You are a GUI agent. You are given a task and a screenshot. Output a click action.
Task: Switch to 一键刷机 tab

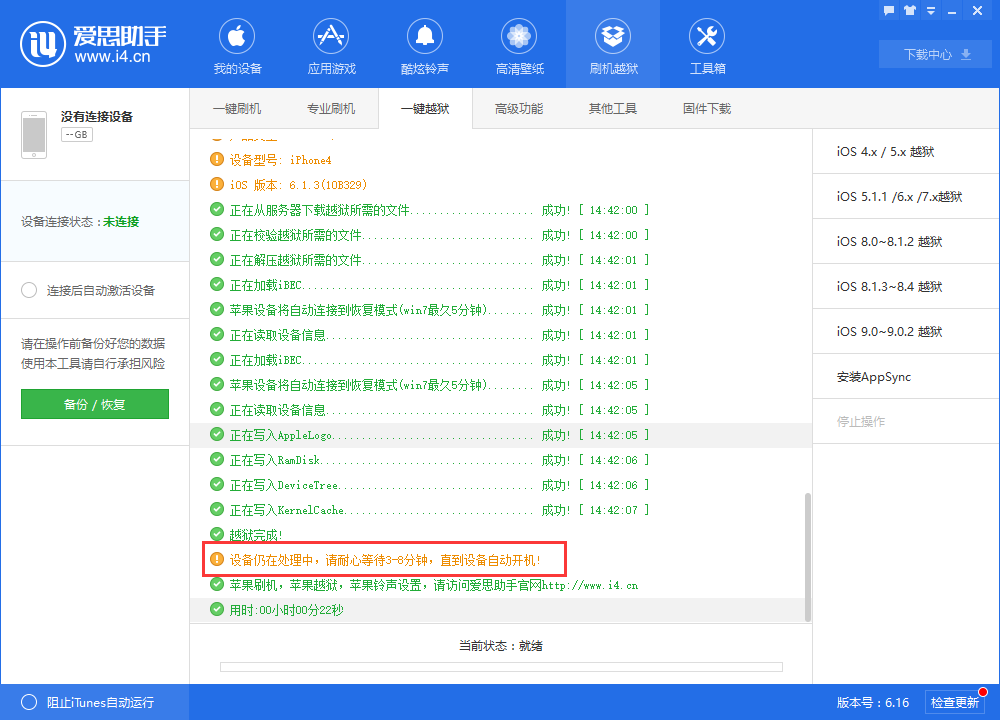tap(237, 108)
